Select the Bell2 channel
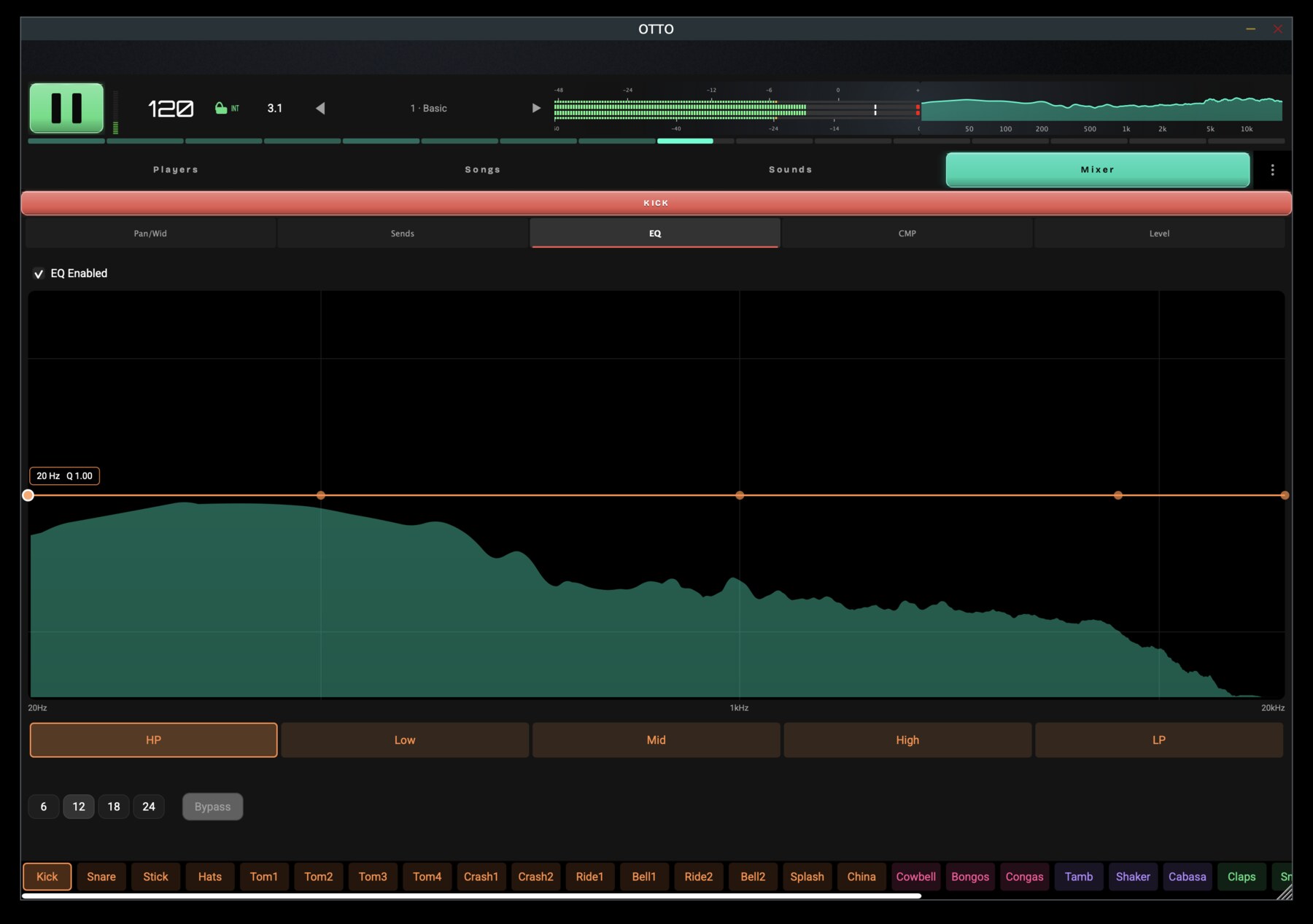This screenshot has height=924, width=1313. click(x=753, y=877)
